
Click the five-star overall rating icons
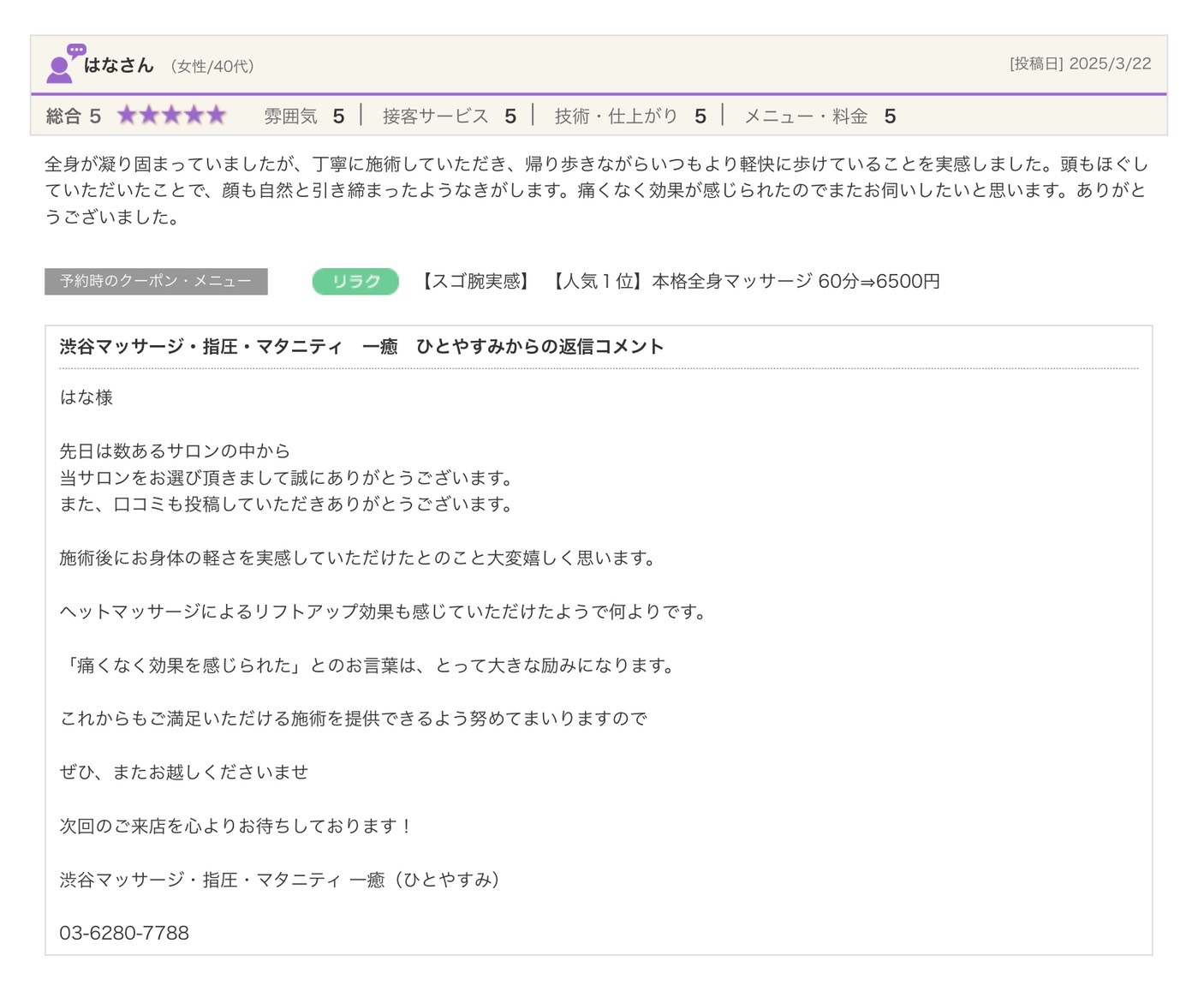click(x=171, y=115)
